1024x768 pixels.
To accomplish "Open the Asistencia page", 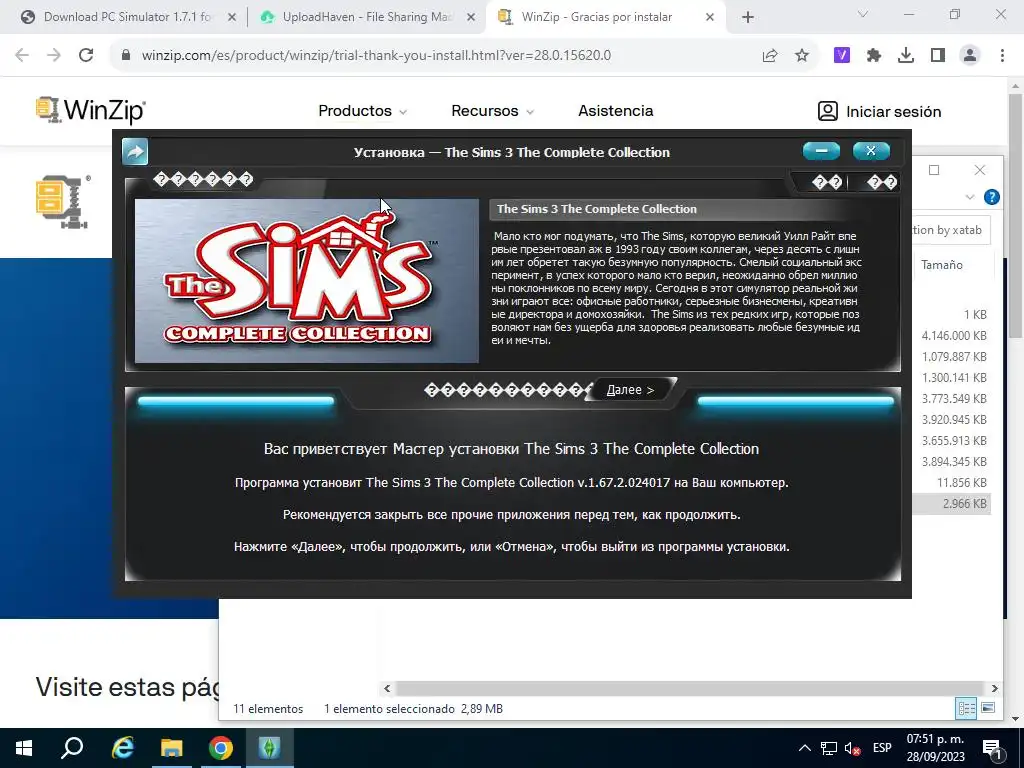I will pos(616,111).
